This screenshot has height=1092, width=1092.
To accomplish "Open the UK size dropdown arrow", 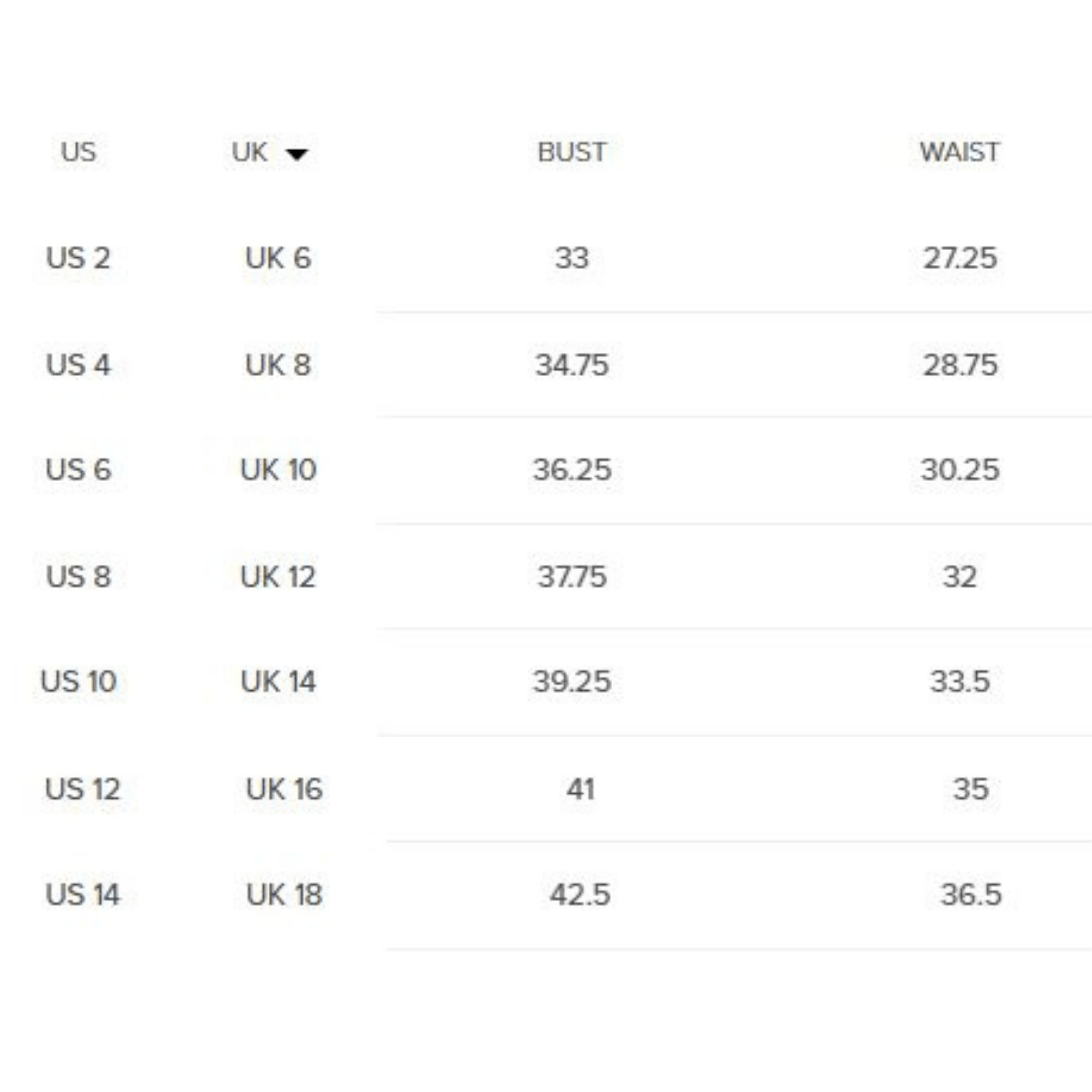I will click(x=296, y=154).
